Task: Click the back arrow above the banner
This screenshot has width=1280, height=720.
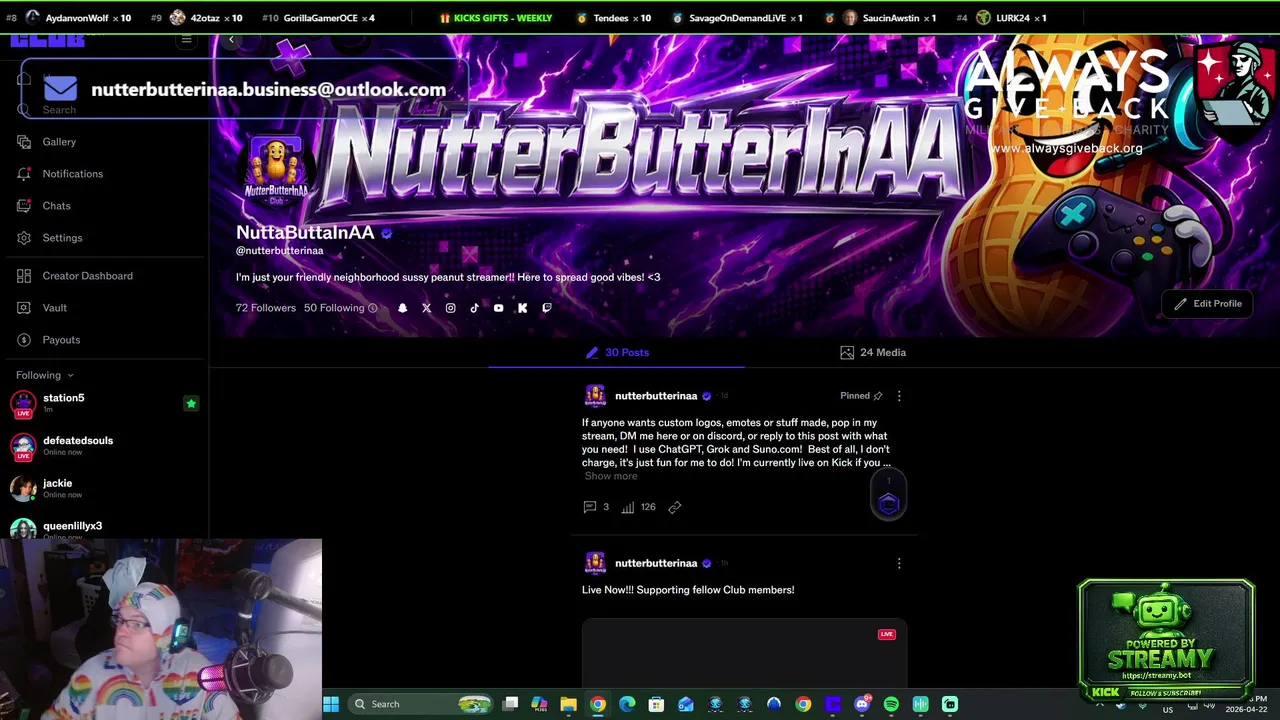Action: click(231, 40)
